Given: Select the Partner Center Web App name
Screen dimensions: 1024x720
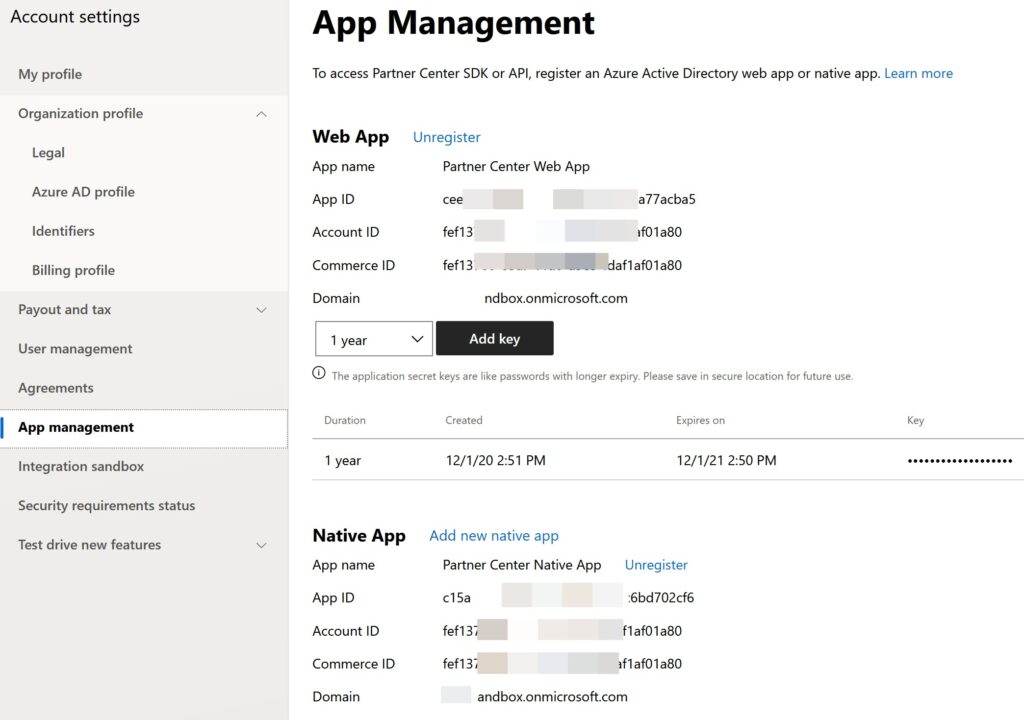Looking at the screenshot, I should (516, 167).
